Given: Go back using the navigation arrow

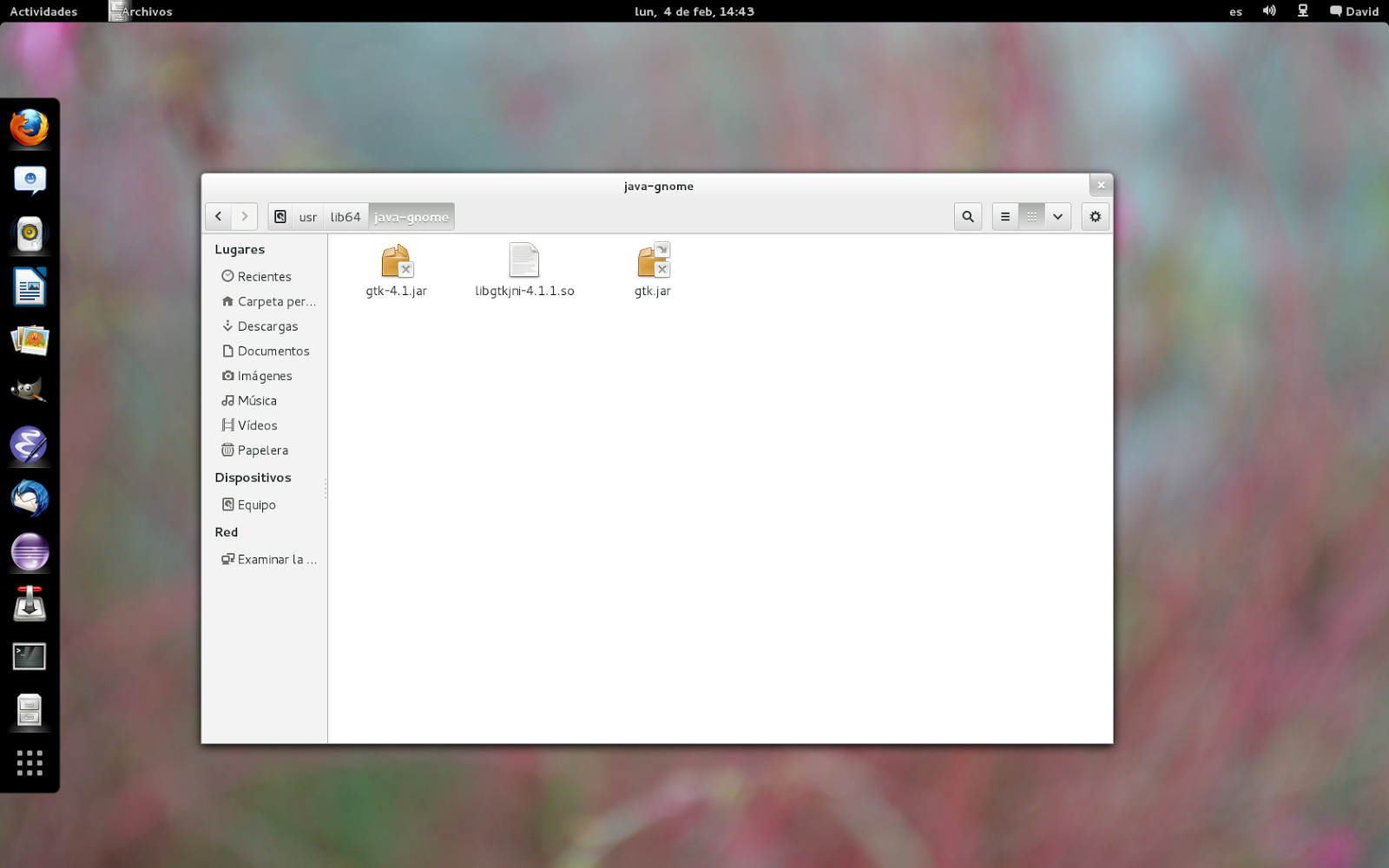Looking at the screenshot, I should click(x=218, y=216).
